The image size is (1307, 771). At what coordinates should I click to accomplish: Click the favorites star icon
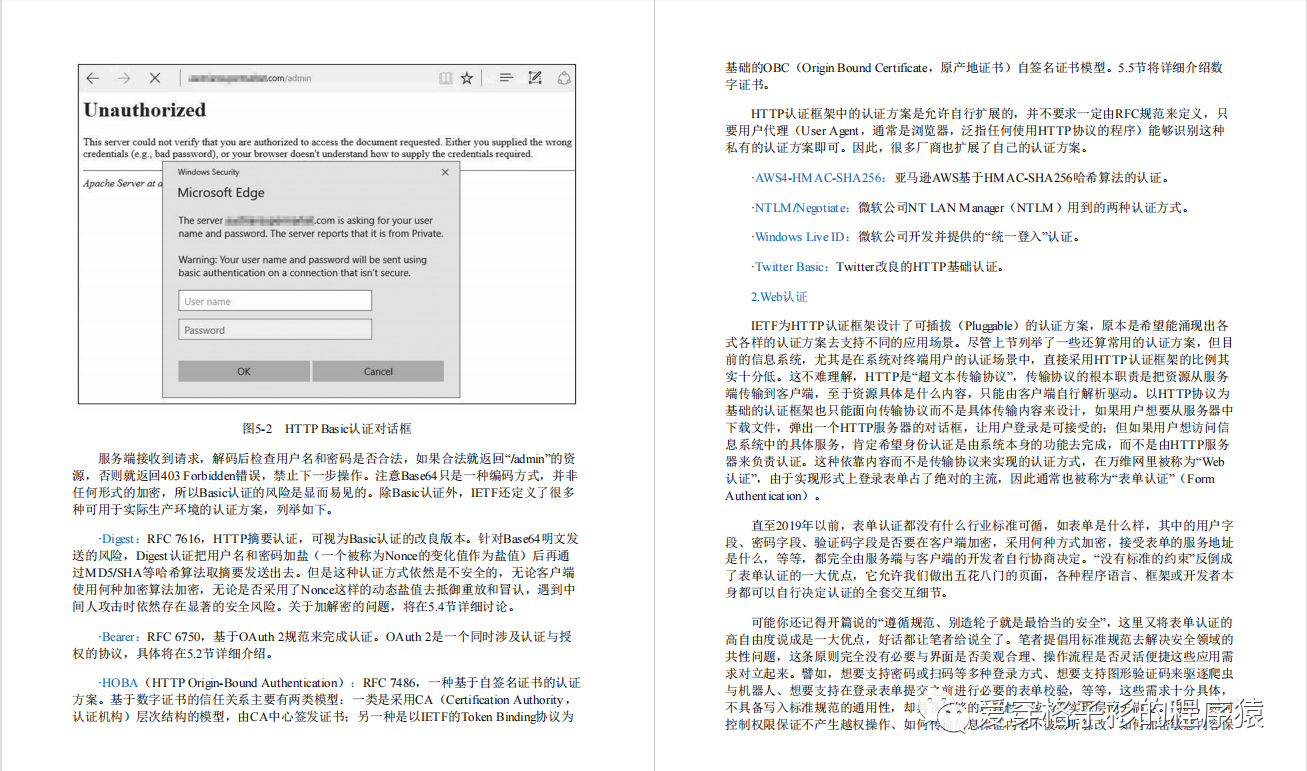[466, 78]
